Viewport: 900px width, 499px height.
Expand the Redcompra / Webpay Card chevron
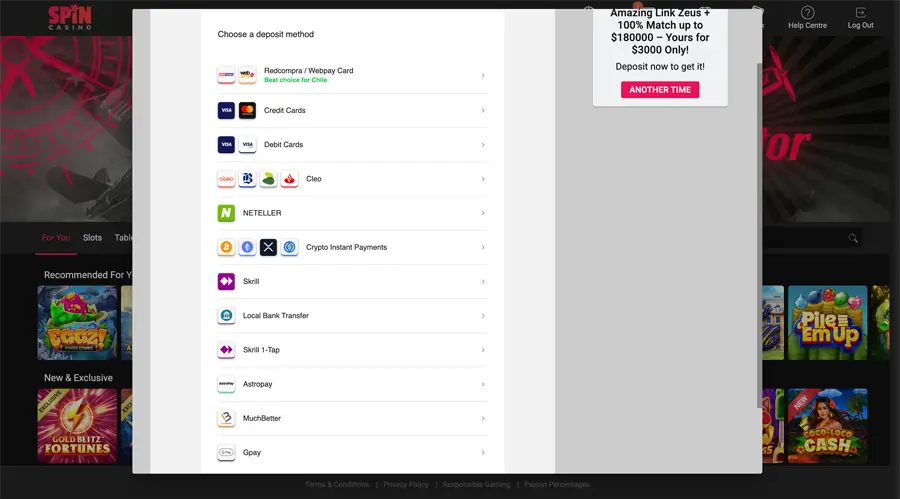pos(483,75)
